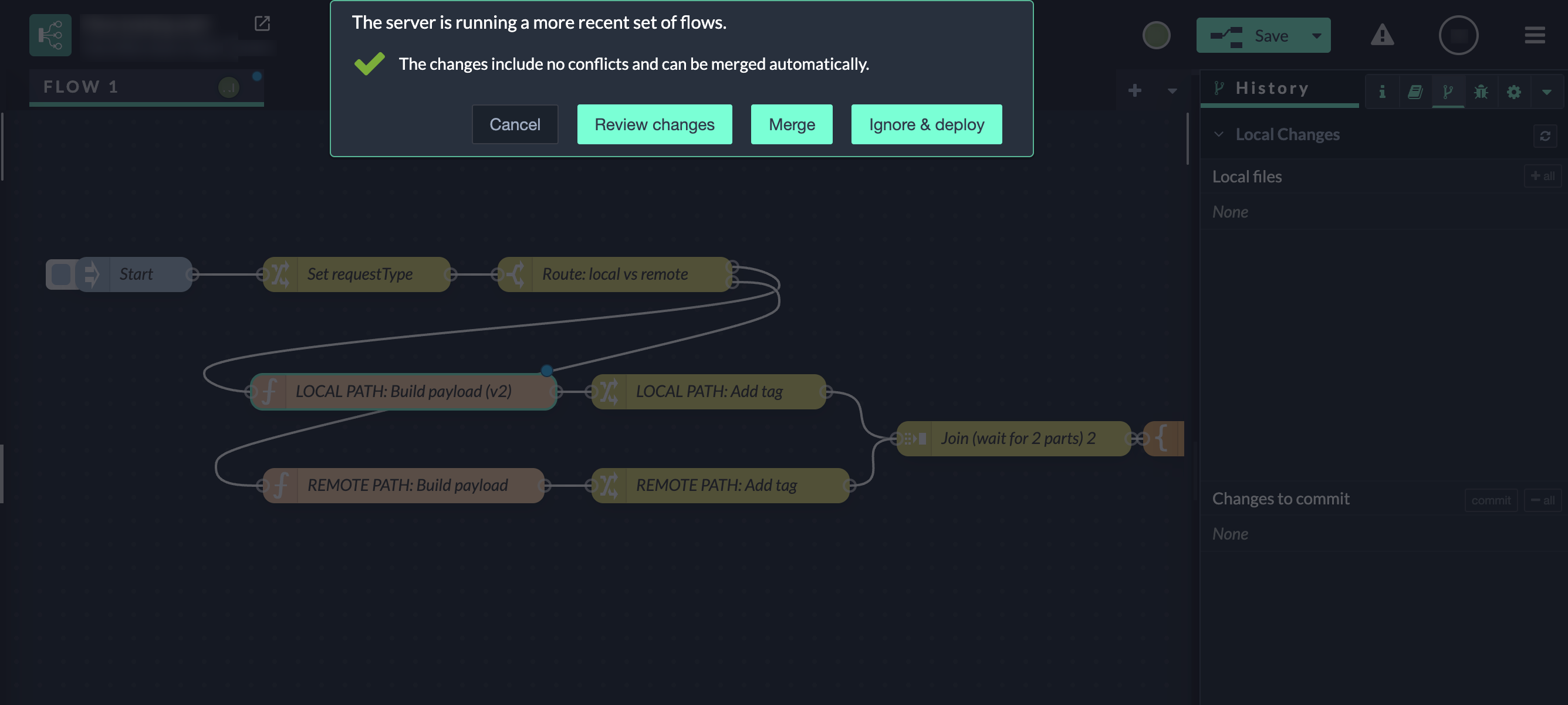Open the help book sidebar icon

point(1415,91)
